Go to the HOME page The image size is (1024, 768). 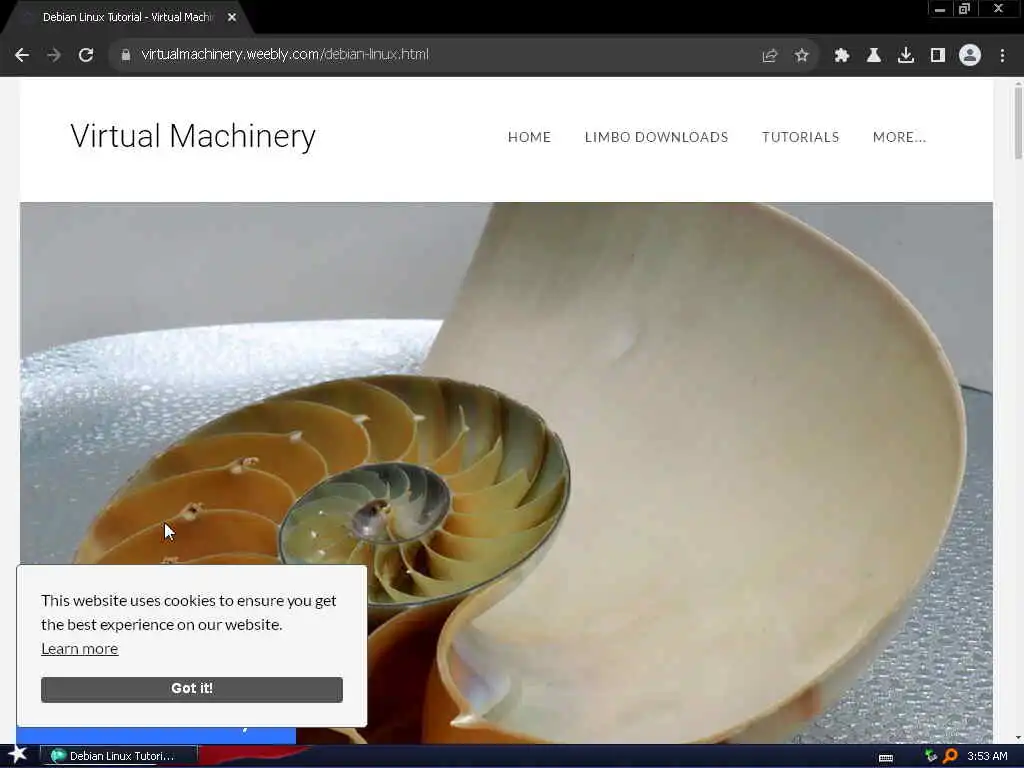pyautogui.click(x=530, y=137)
